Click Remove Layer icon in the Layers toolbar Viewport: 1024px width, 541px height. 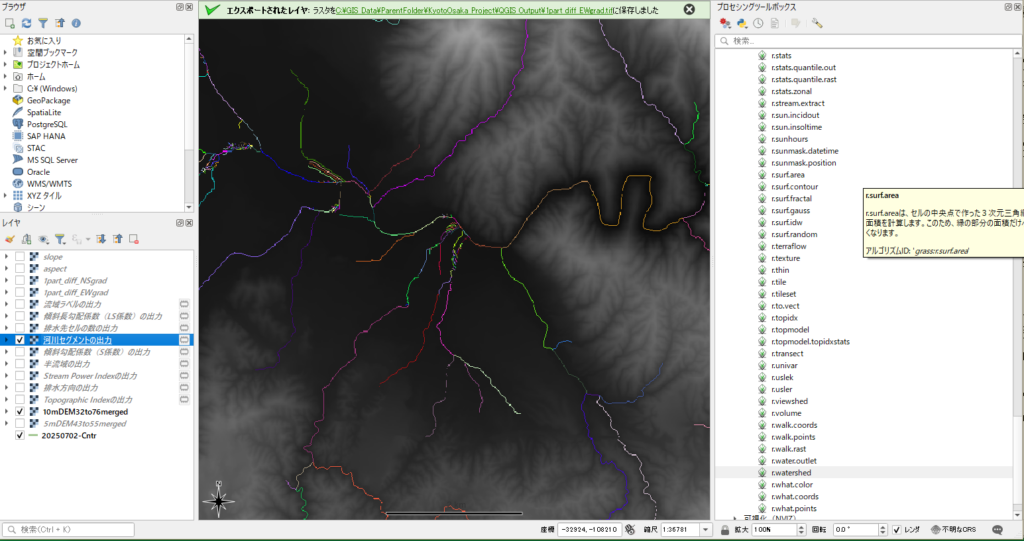coord(133,239)
